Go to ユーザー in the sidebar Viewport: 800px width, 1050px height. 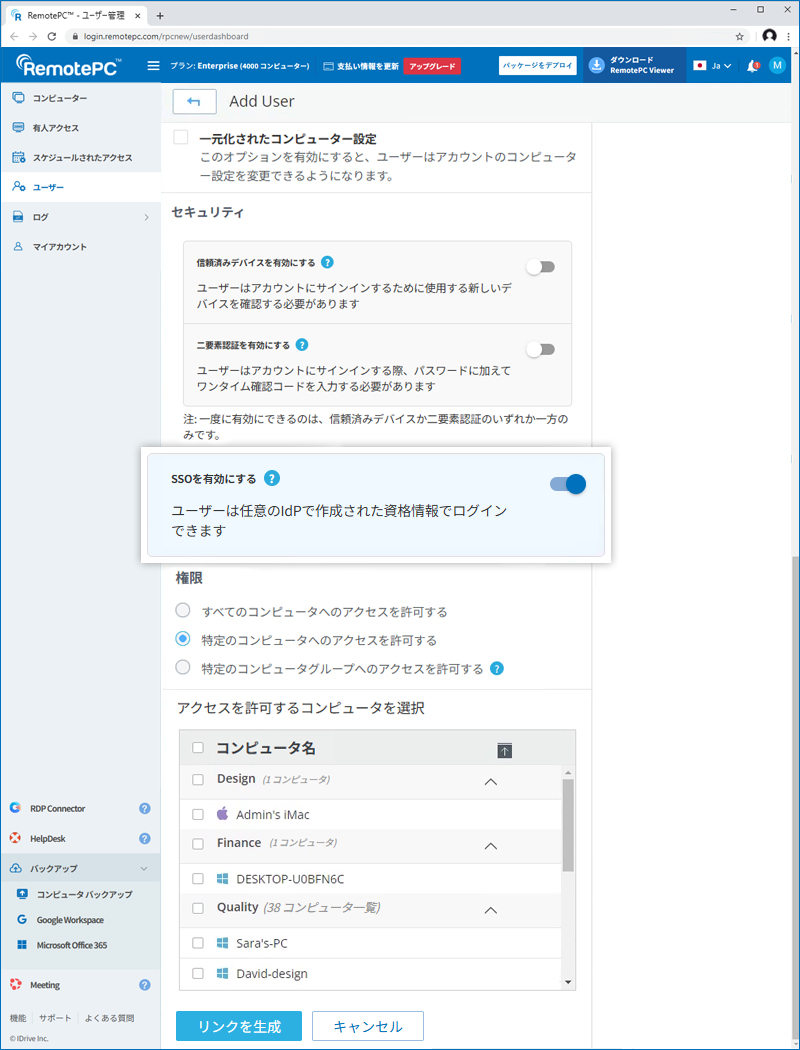50,187
